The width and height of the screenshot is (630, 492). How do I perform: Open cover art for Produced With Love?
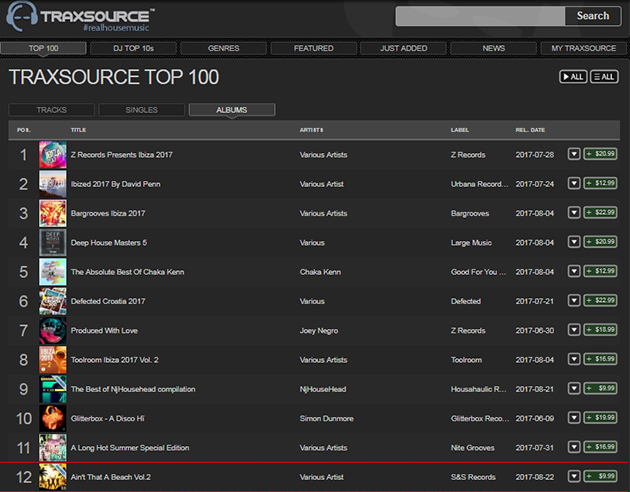(x=53, y=331)
